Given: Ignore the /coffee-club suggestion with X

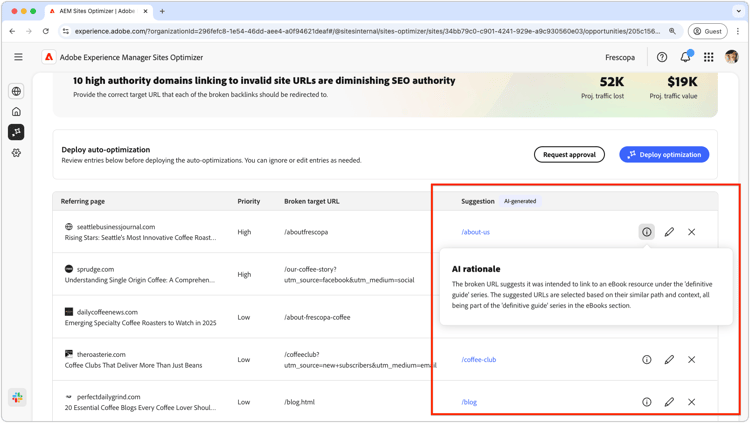Looking at the screenshot, I should pos(692,359).
